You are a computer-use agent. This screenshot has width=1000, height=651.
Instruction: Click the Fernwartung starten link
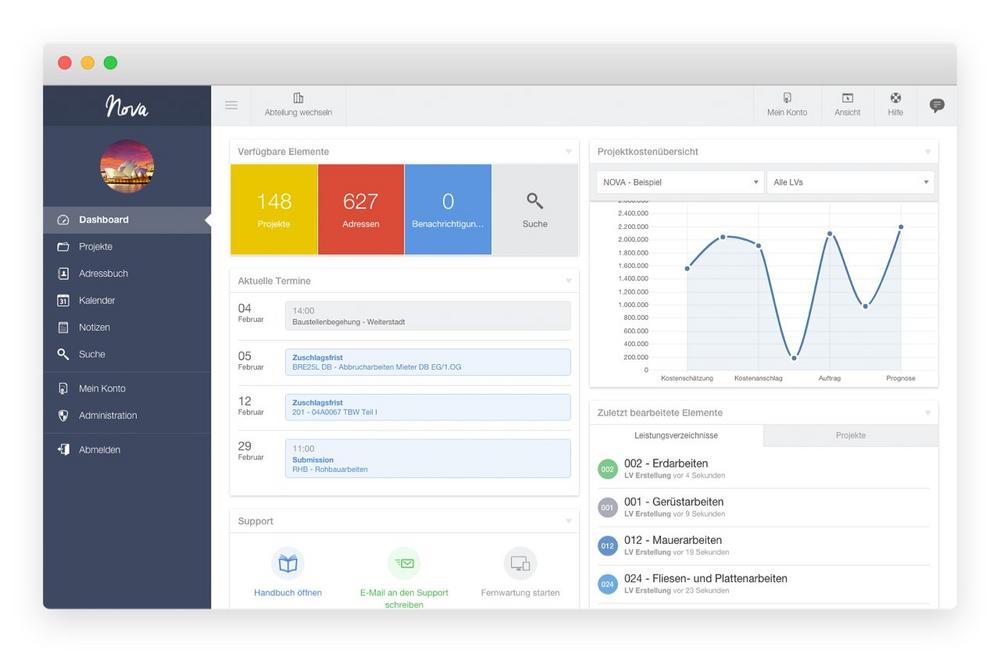click(x=520, y=593)
